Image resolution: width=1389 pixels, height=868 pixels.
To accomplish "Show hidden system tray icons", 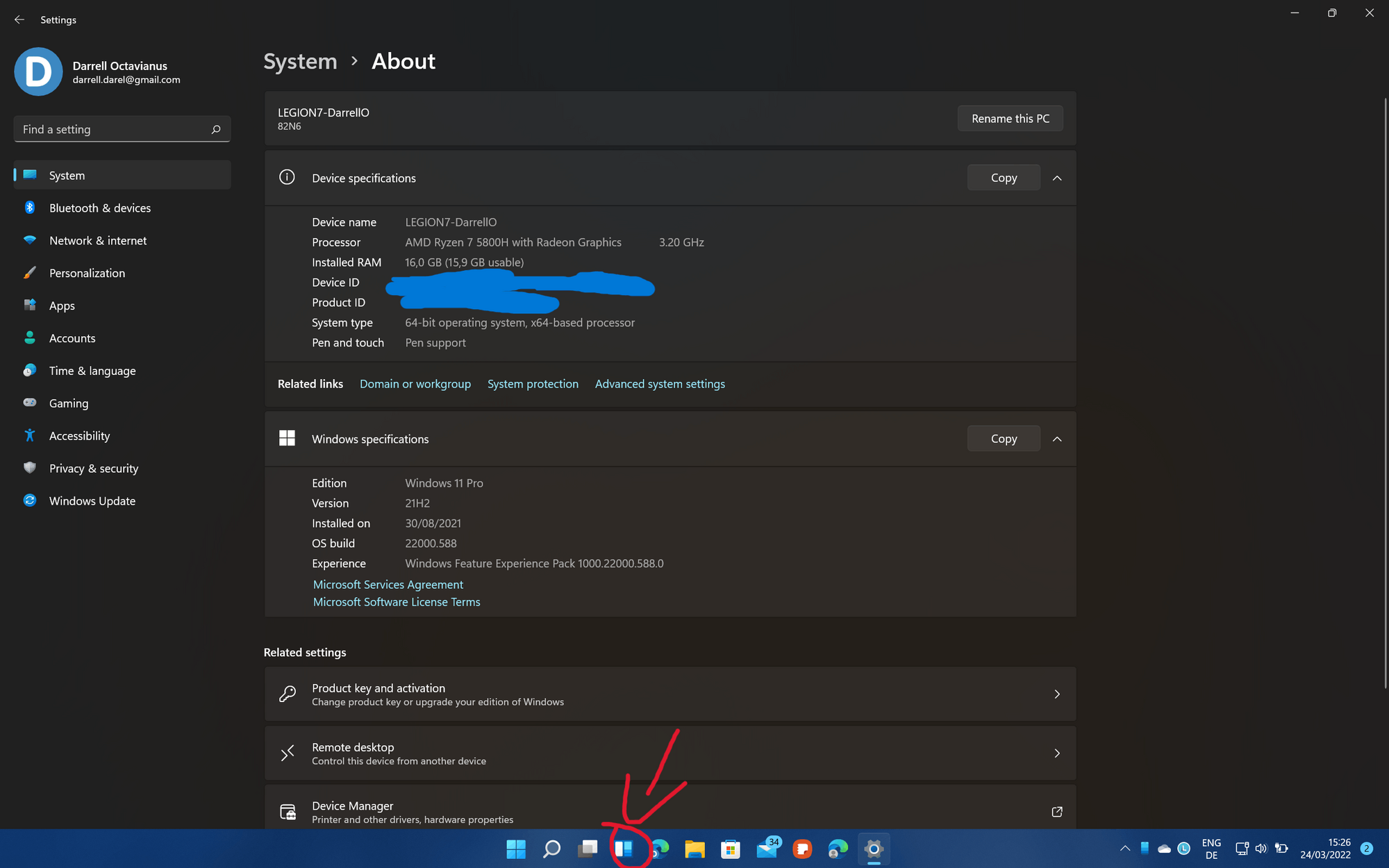I will point(1125,849).
